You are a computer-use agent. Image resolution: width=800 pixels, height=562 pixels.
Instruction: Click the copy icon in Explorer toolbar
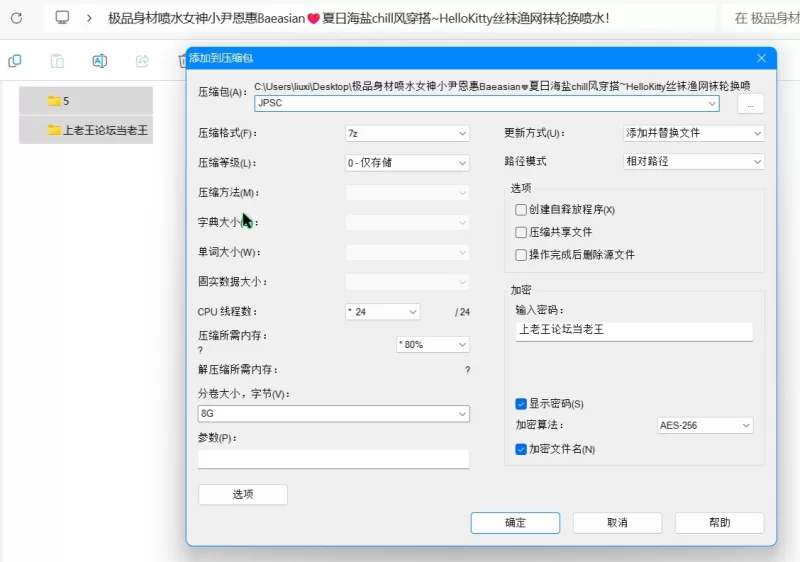point(15,61)
